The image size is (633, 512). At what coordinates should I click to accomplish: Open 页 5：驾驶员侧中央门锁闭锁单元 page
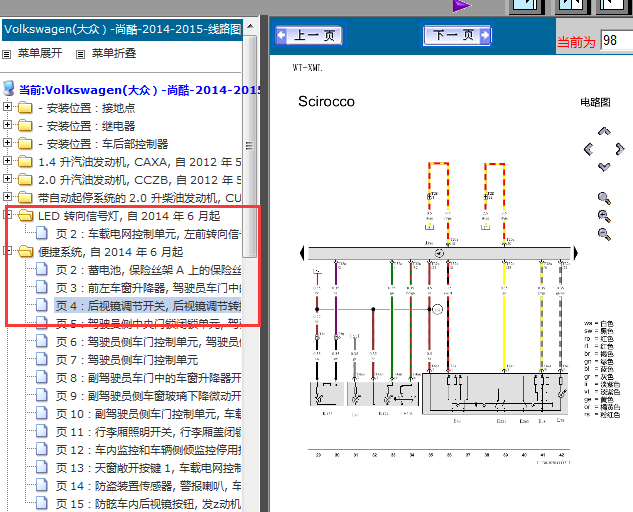click(x=148, y=324)
